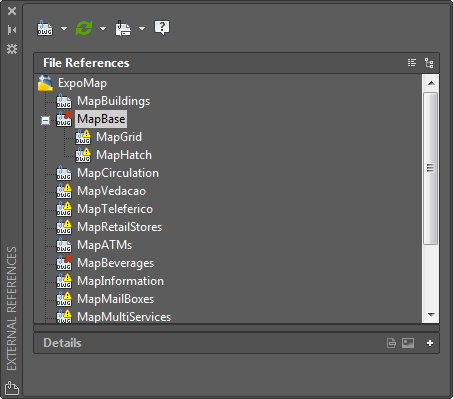Click the MapBuildings DWG icon
Screen dimensions: 453x399
tap(64, 101)
